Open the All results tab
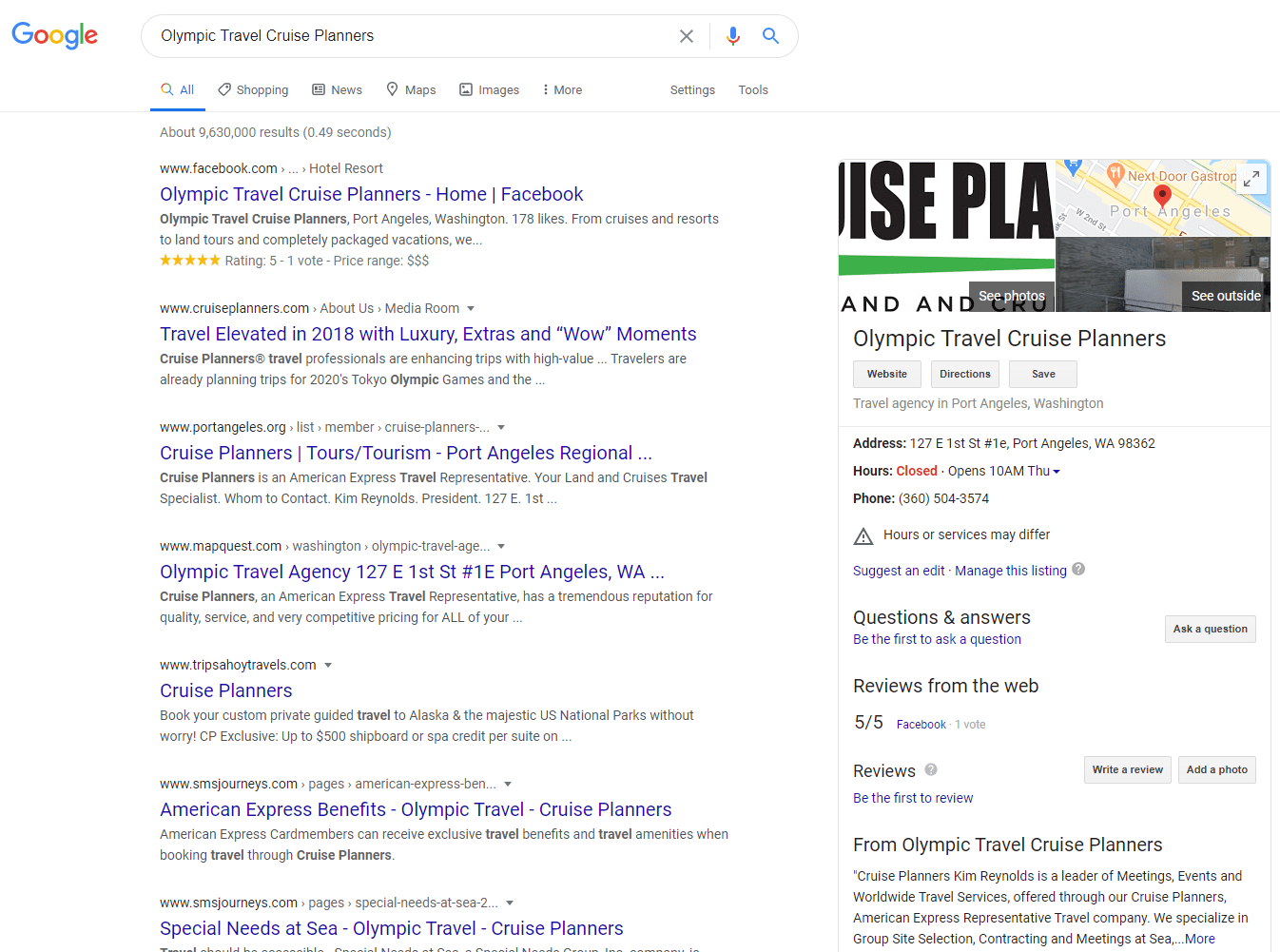1280x952 pixels. pos(178,89)
